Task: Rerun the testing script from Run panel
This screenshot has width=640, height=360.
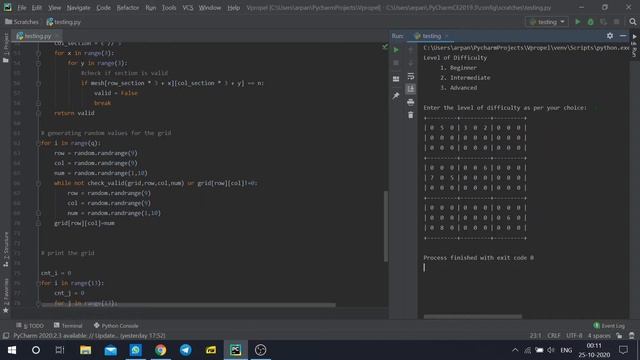Action: click(396, 50)
